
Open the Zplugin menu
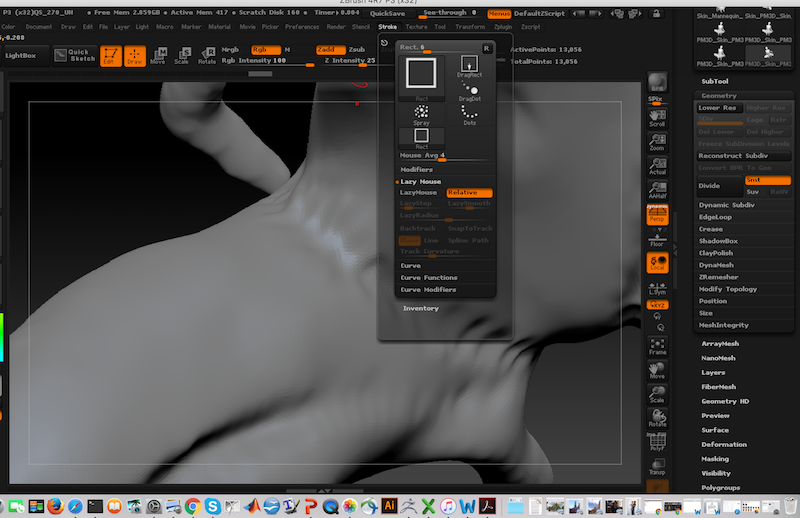point(503,27)
